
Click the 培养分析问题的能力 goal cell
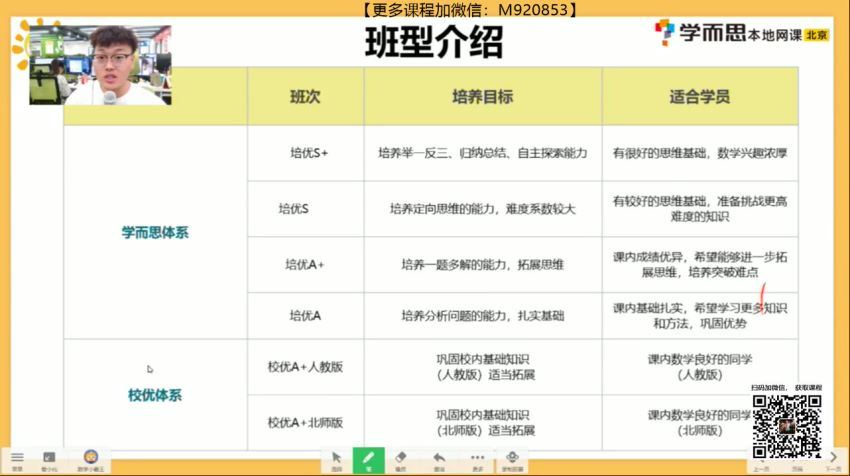(482, 316)
